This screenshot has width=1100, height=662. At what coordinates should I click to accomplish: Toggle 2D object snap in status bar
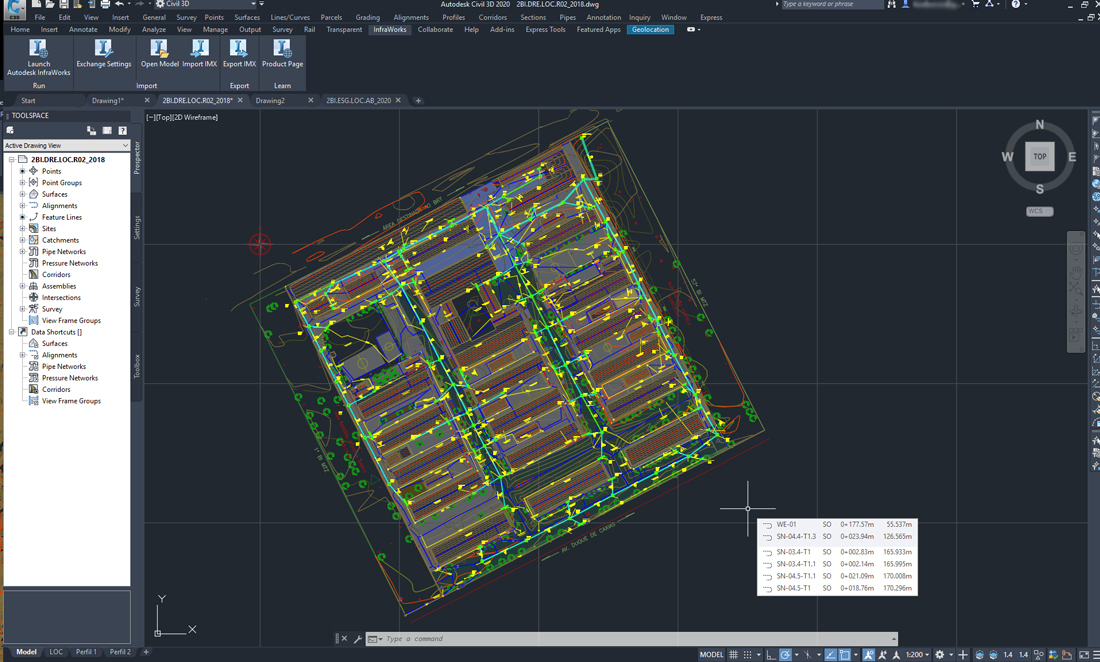click(x=845, y=654)
